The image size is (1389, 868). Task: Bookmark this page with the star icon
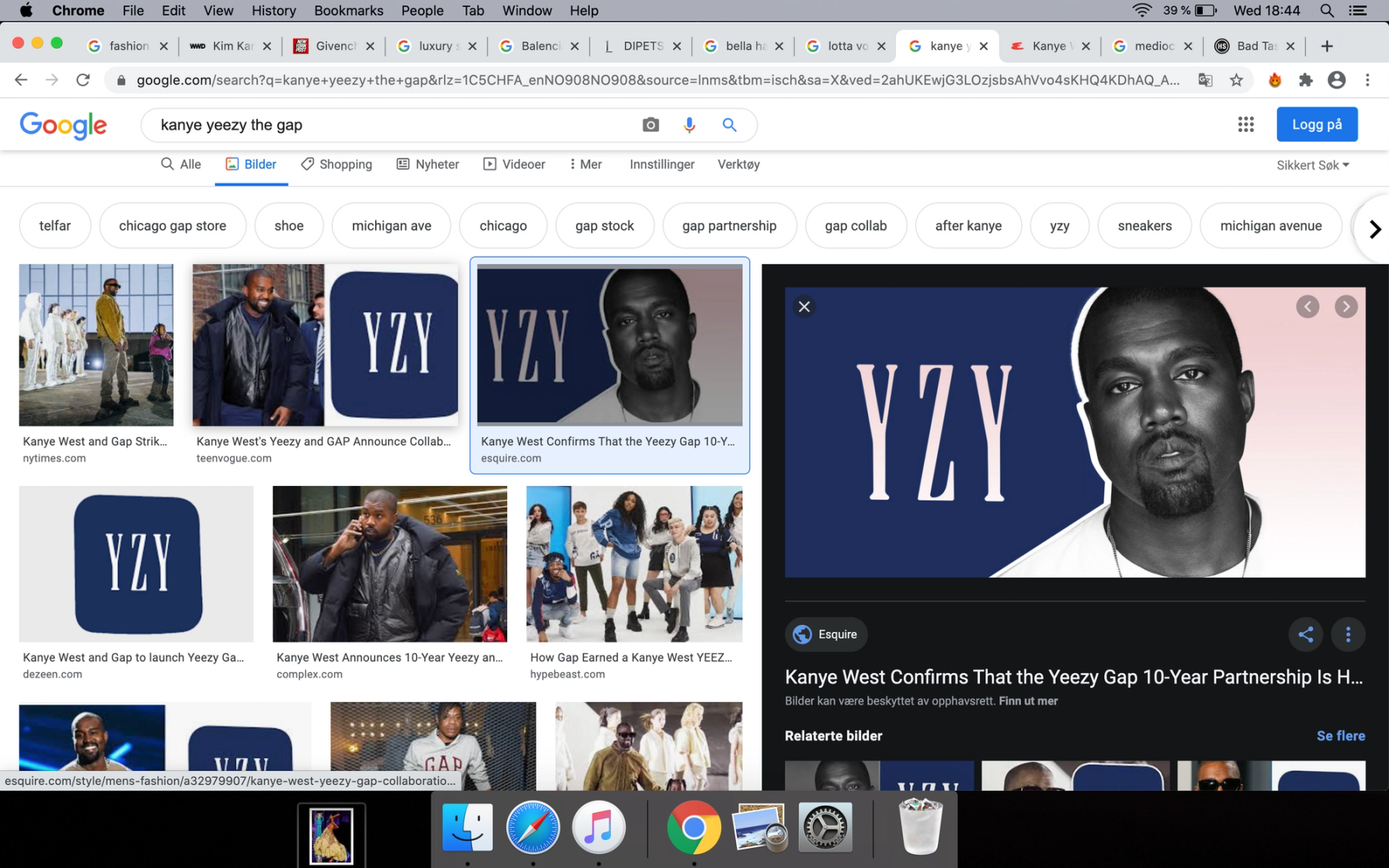(x=1236, y=80)
